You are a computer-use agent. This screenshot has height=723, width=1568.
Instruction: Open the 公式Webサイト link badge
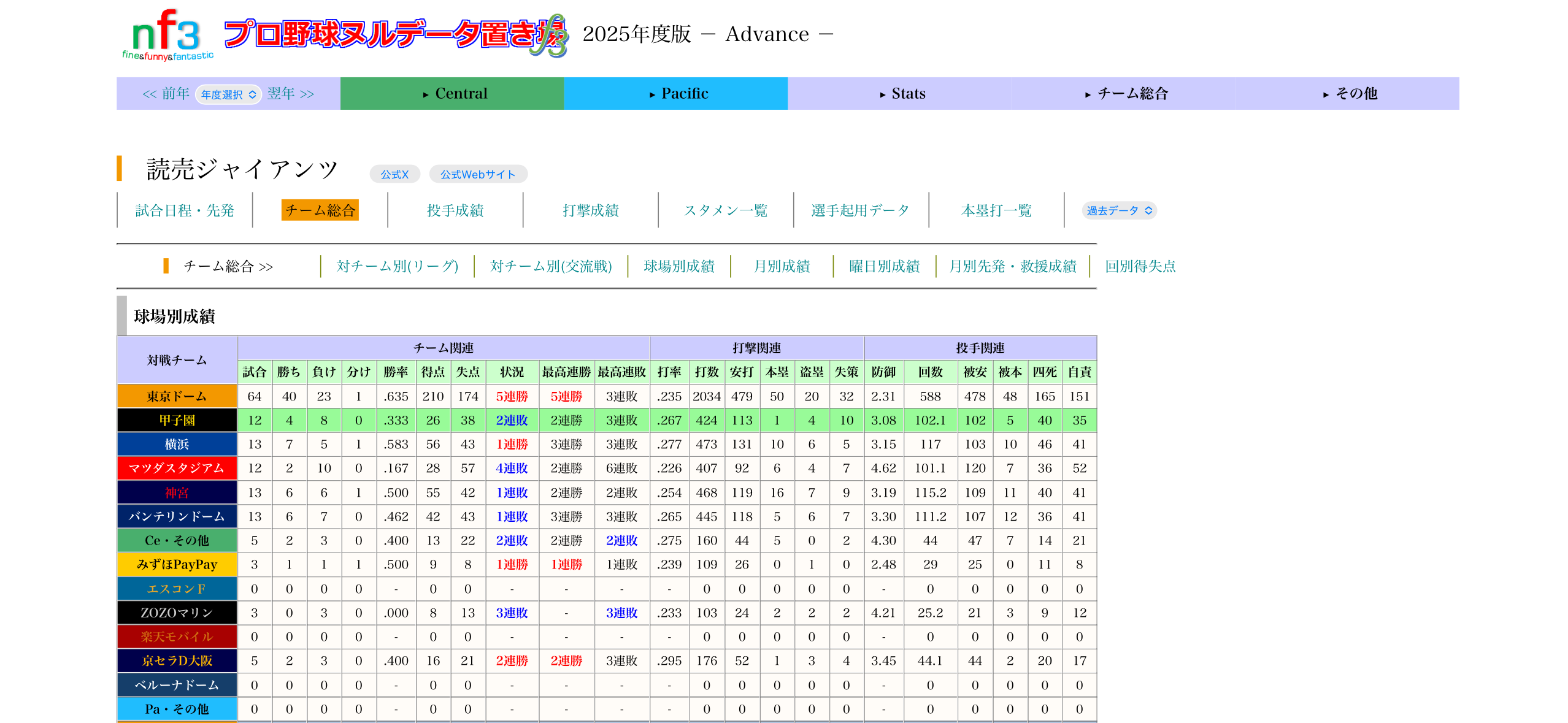click(478, 175)
